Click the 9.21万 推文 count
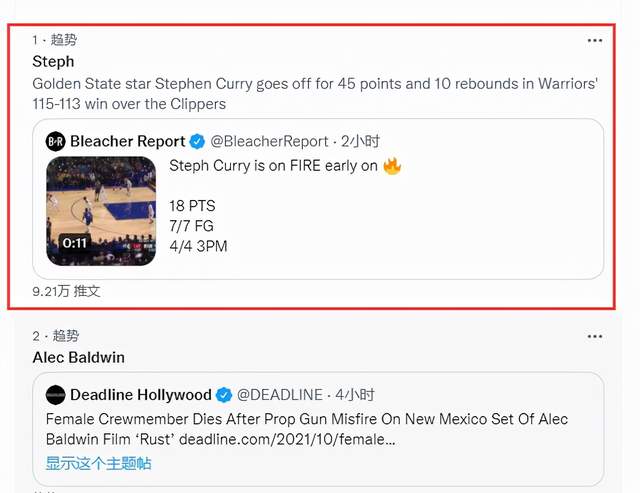Viewport: 640px width, 493px height. pyautogui.click(x=66, y=291)
